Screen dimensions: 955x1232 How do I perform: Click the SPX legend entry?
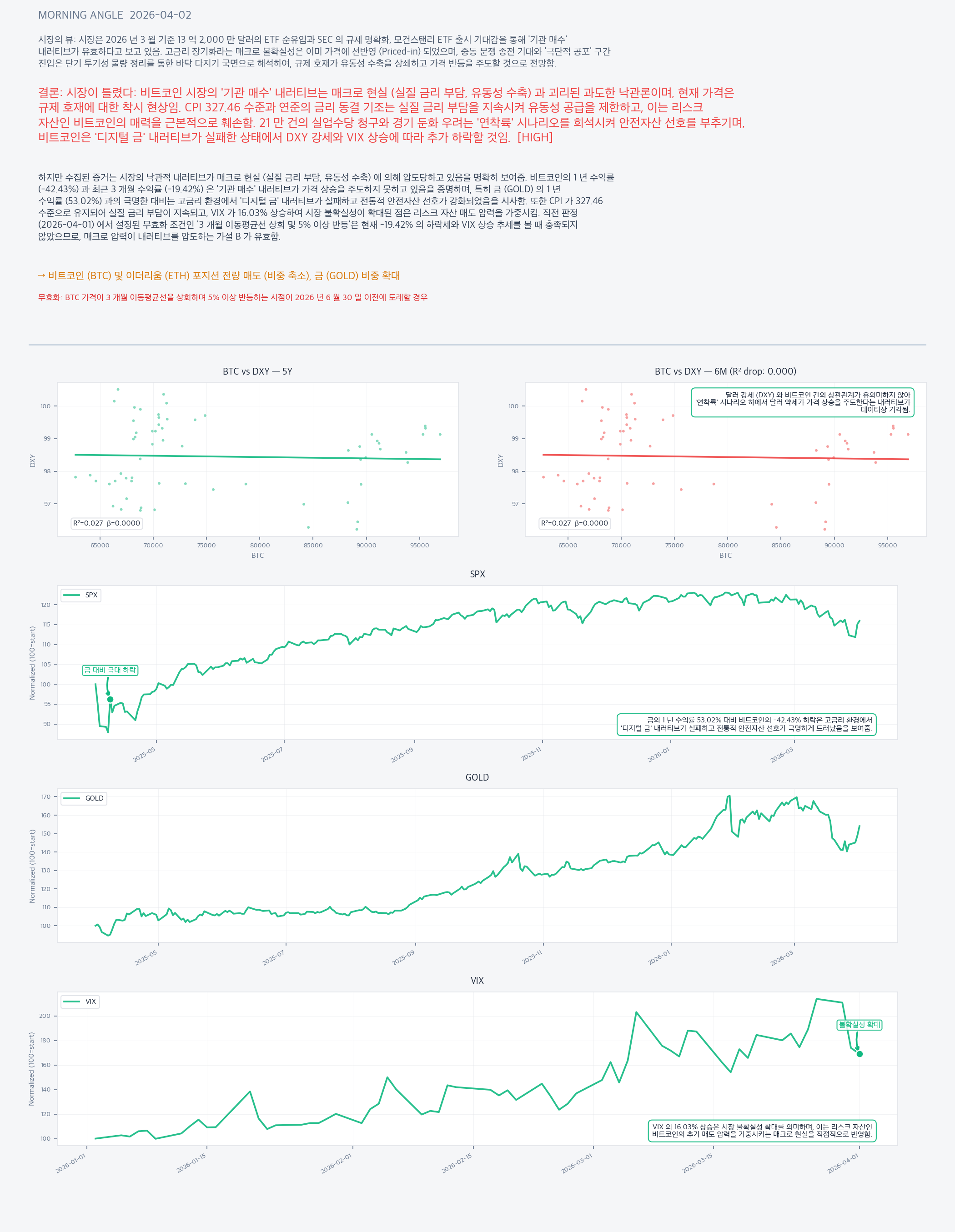coord(80,595)
